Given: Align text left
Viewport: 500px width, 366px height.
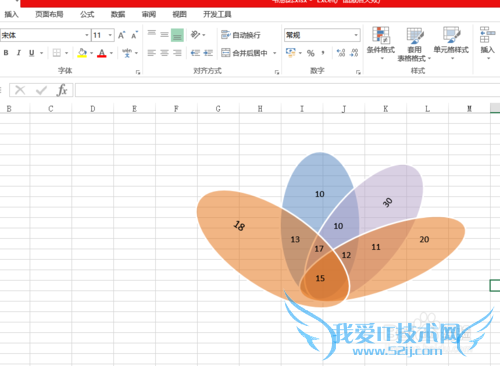Looking at the screenshot, I should click(152, 53).
